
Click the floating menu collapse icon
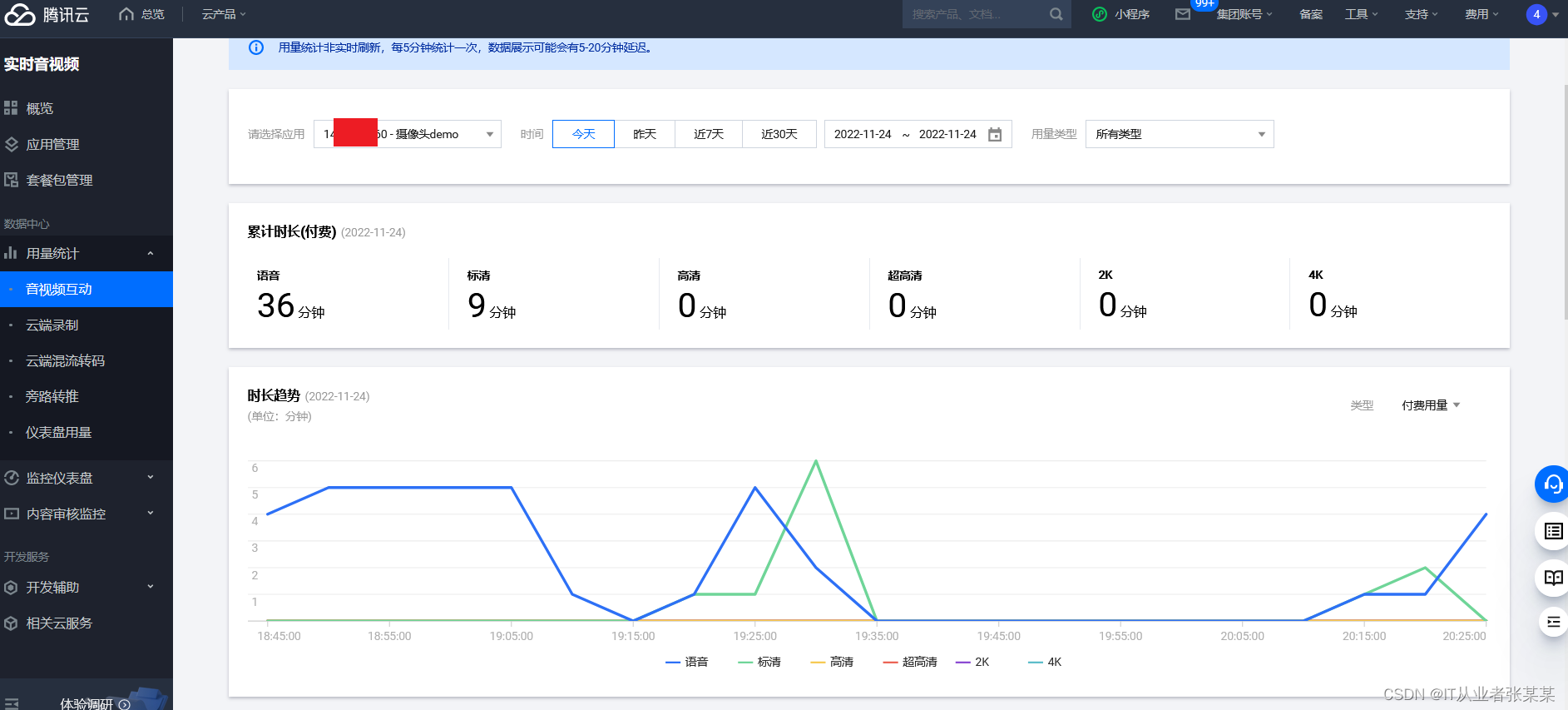click(x=1553, y=622)
